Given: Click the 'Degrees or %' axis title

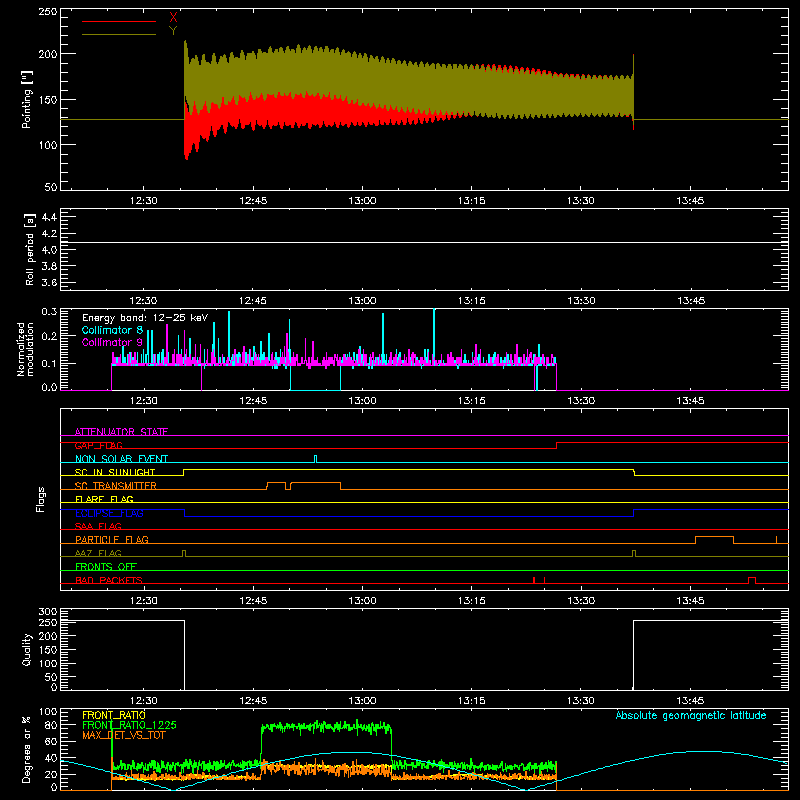Looking at the screenshot, I should (27, 749).
